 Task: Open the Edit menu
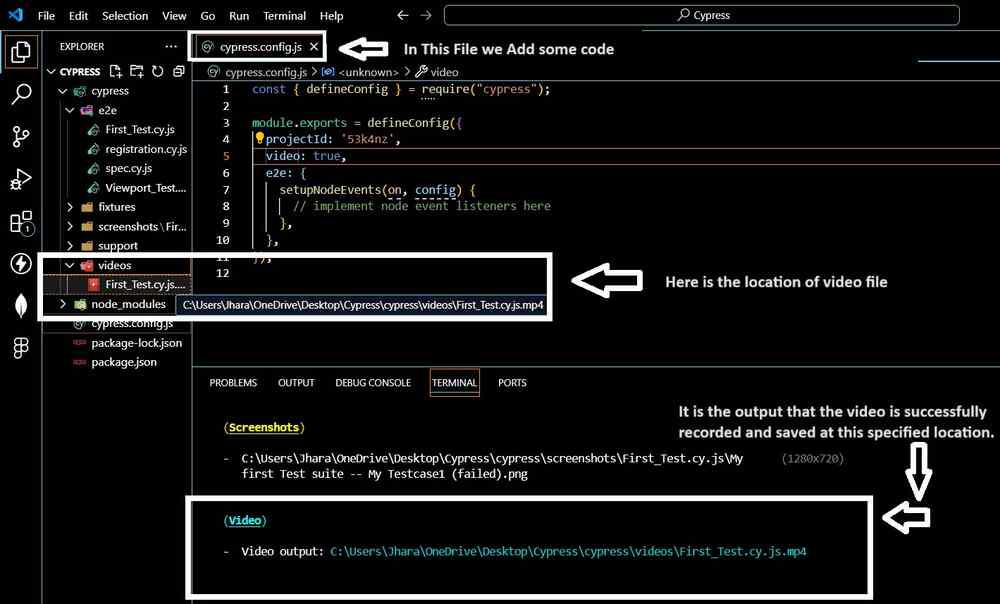78,15
